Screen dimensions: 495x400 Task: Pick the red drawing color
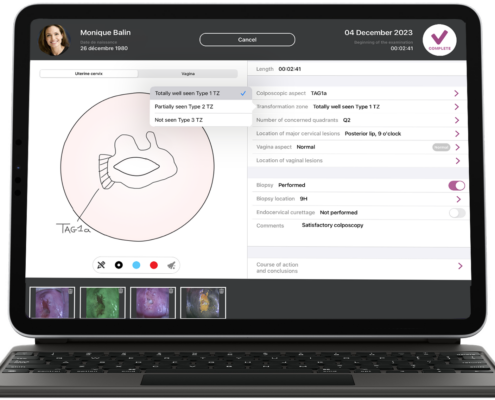pyautogui.click(x=154, y=265)
